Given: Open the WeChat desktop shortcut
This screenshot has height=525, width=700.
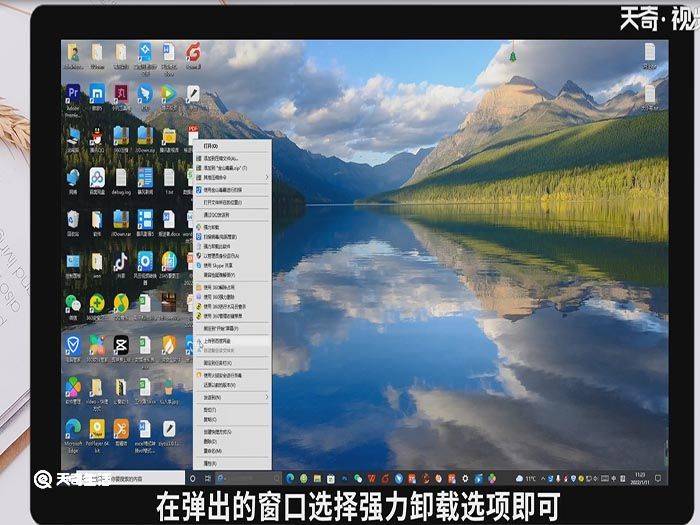Looking at the screenshot, I should [x=73, y=302].
